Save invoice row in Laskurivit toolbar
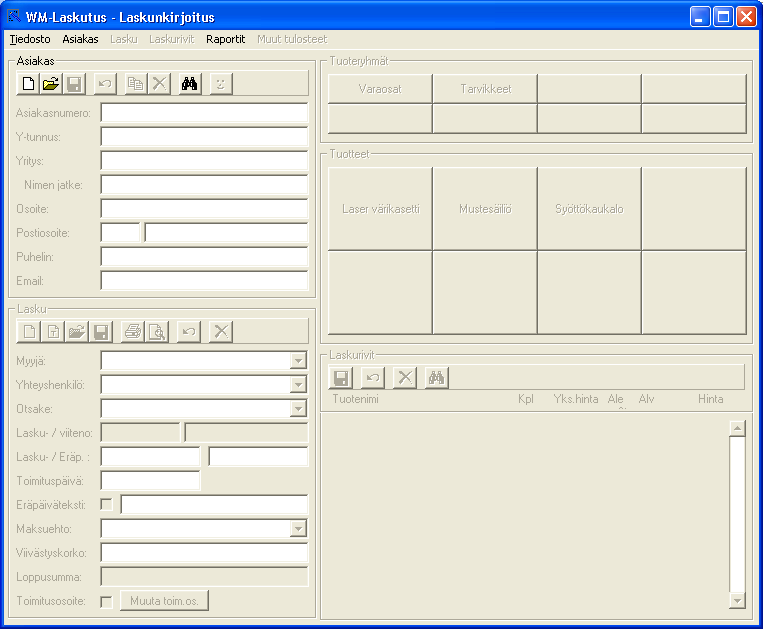Viewport: 763px width, 629px height. coord(341,377)
